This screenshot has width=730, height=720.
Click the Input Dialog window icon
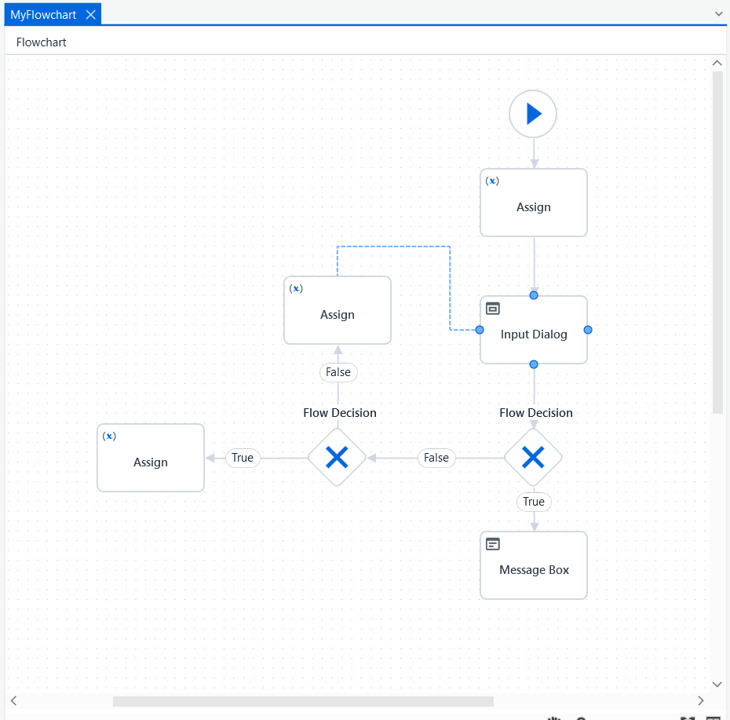click(x=493, y=309)
